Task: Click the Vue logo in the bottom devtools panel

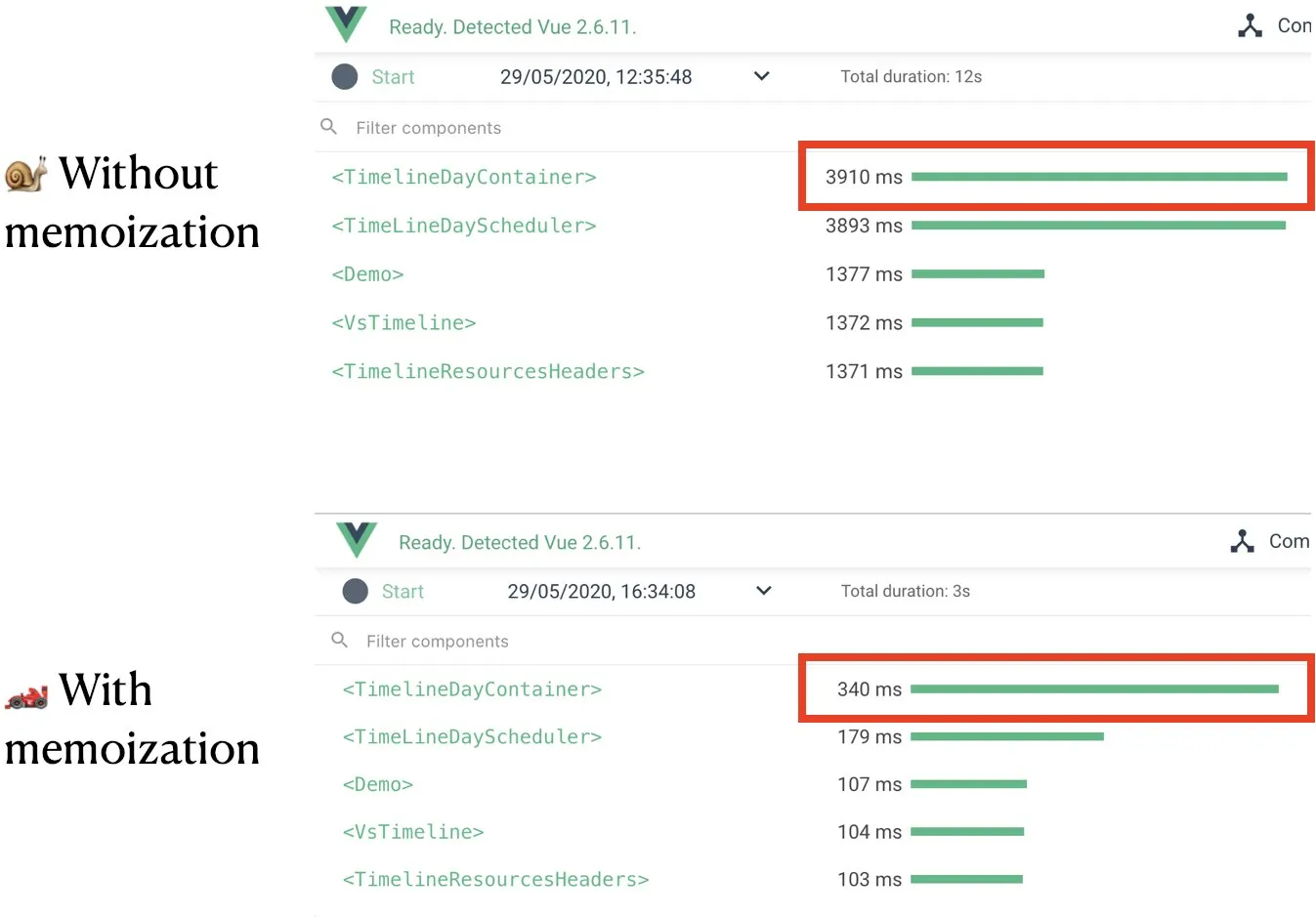Action: tap(357, 539)
